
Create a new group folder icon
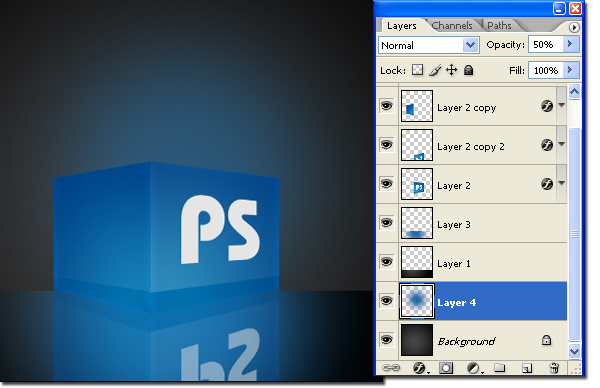point(499,368)
